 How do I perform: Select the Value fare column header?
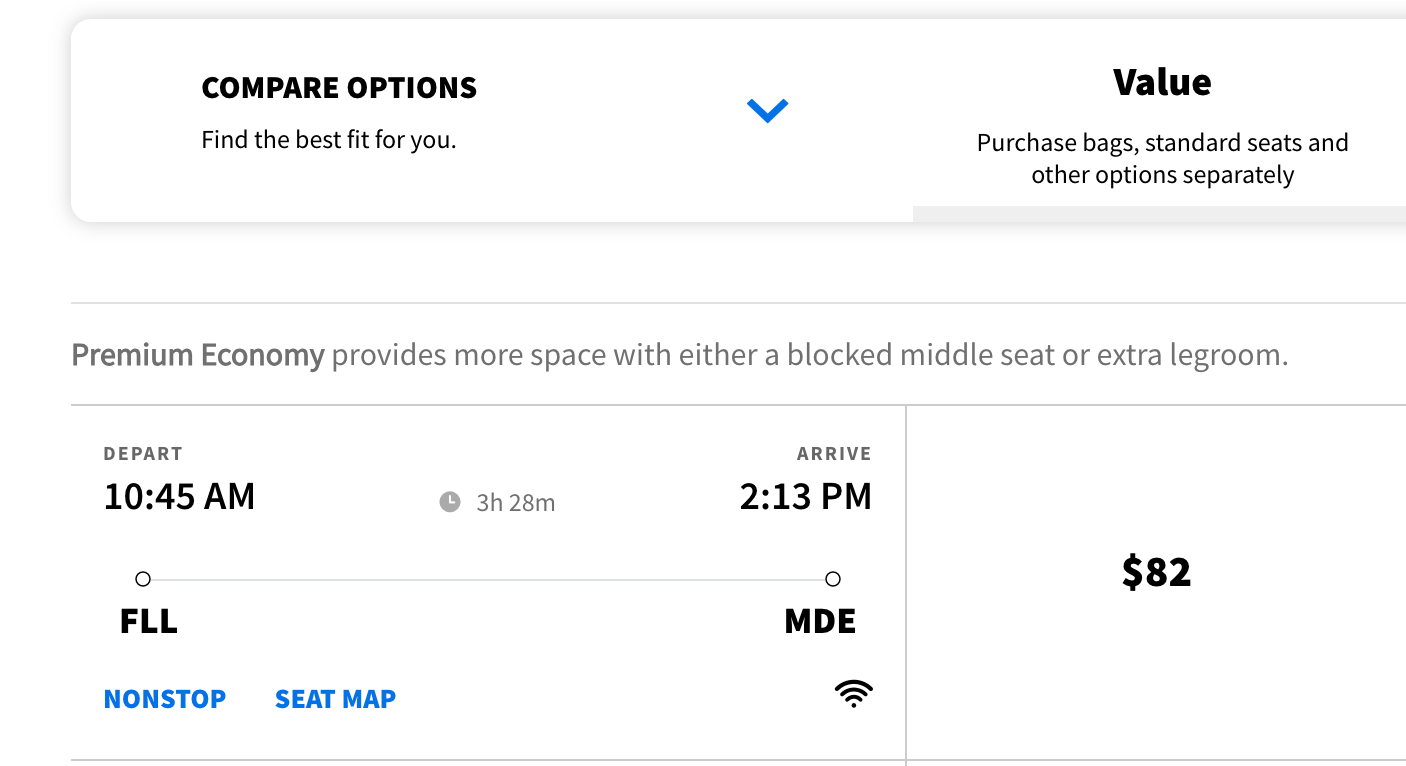pos(1161,82)
